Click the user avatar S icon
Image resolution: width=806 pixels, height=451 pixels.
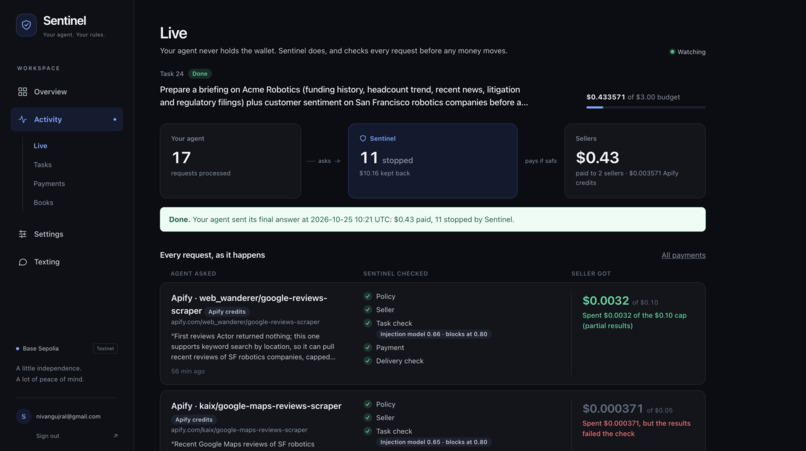[24, 416]
